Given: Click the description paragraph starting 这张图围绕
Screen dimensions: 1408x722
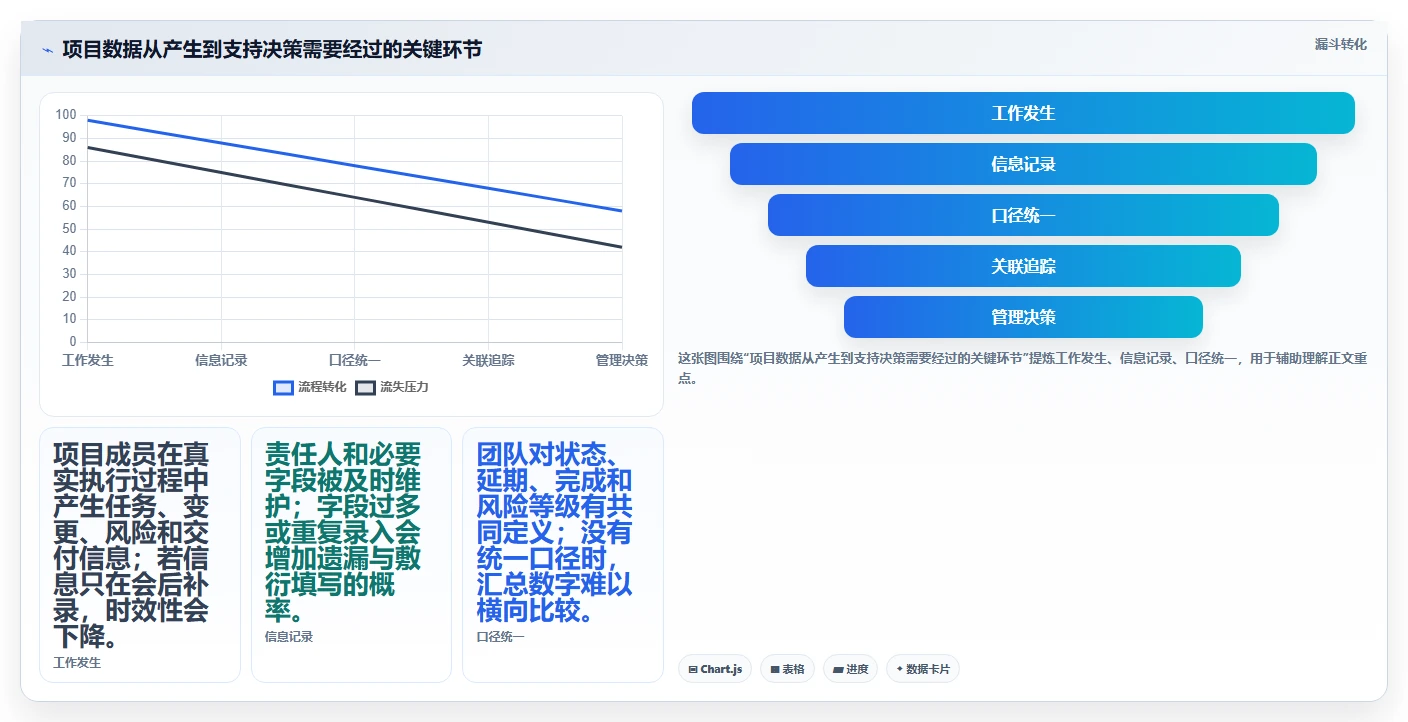Looking at the screenshot, I should tap(1022, 368).
